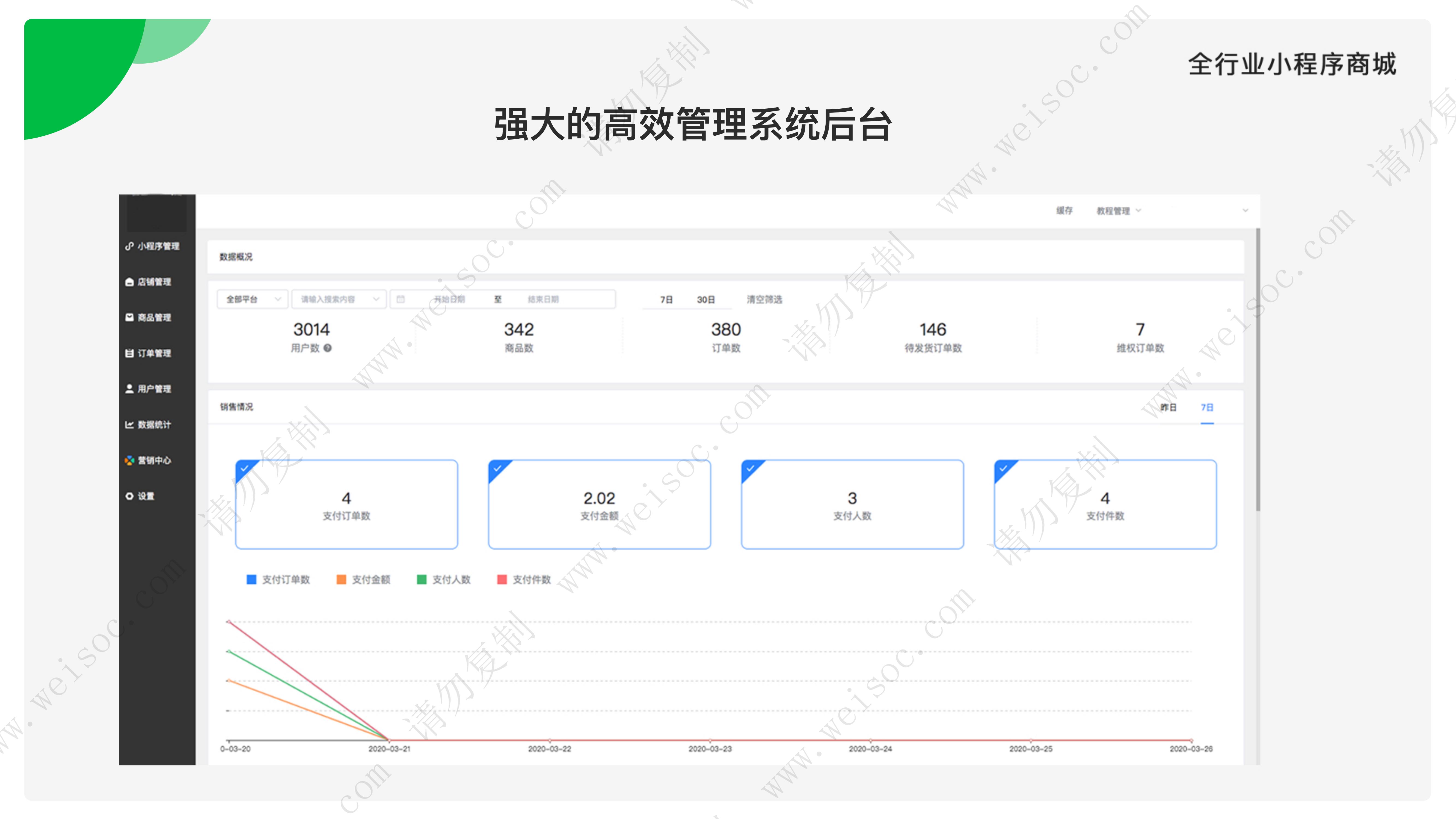Click the help icon beside 用户数
1456x819 pixels.
pyautogui.click(x=328, y=348)
